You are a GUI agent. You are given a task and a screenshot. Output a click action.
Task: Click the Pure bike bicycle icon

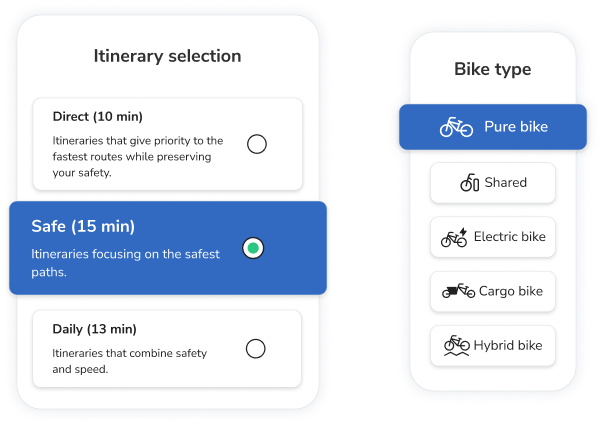[456, 128]
